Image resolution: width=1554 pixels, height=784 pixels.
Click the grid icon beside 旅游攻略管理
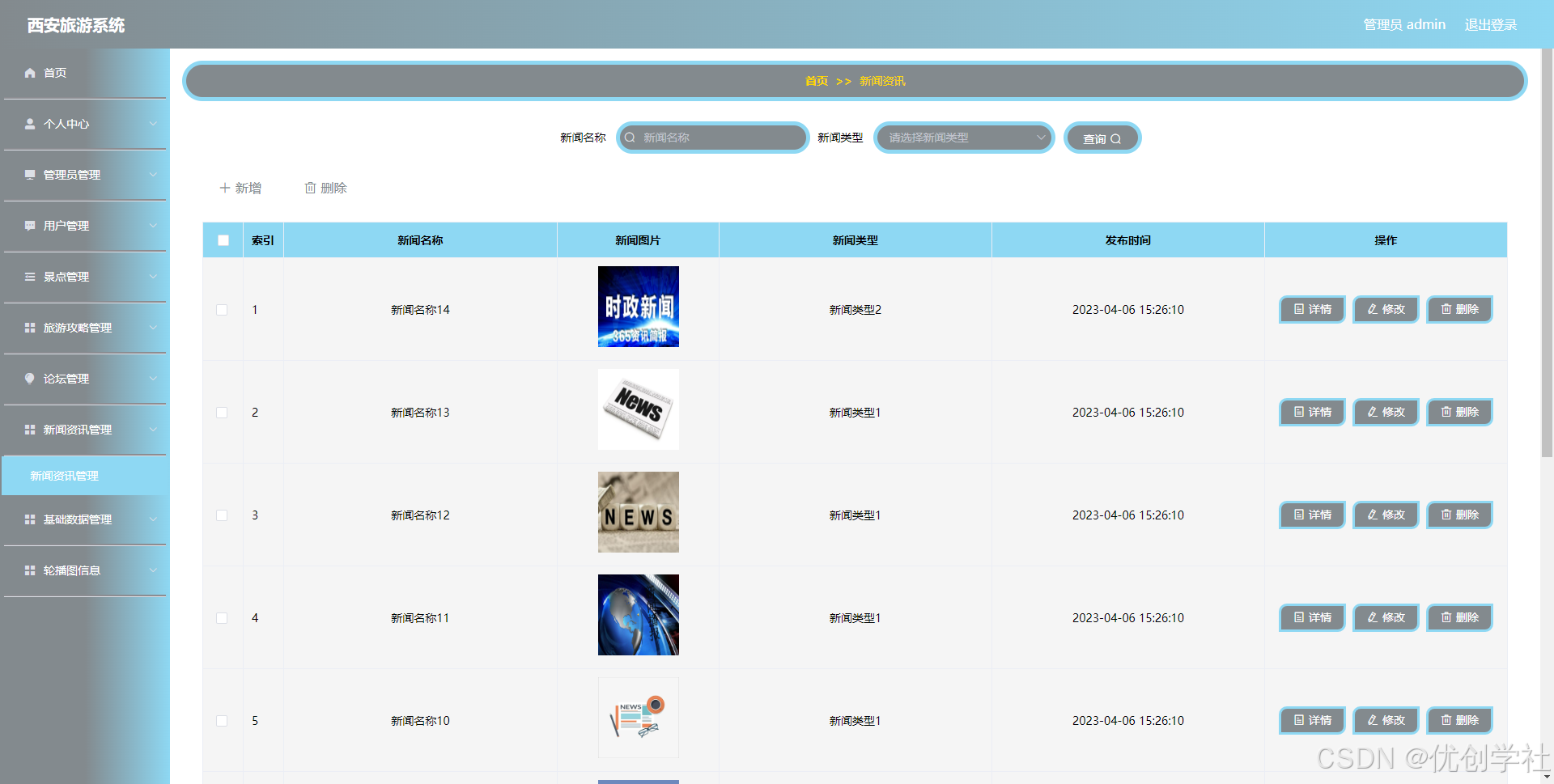(x=30, y=328)
